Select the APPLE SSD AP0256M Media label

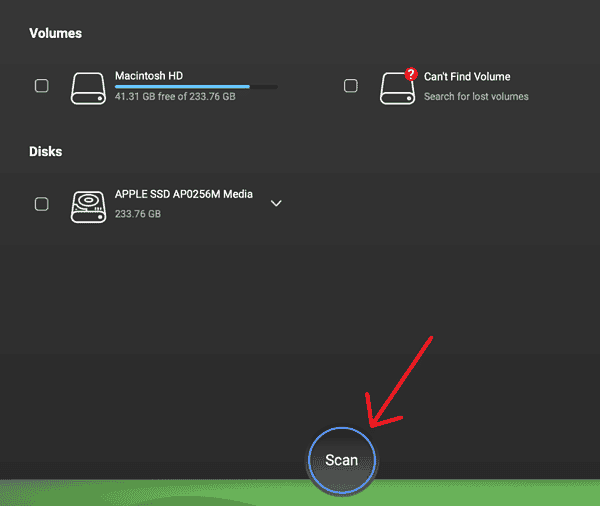(x=184, y=194)
